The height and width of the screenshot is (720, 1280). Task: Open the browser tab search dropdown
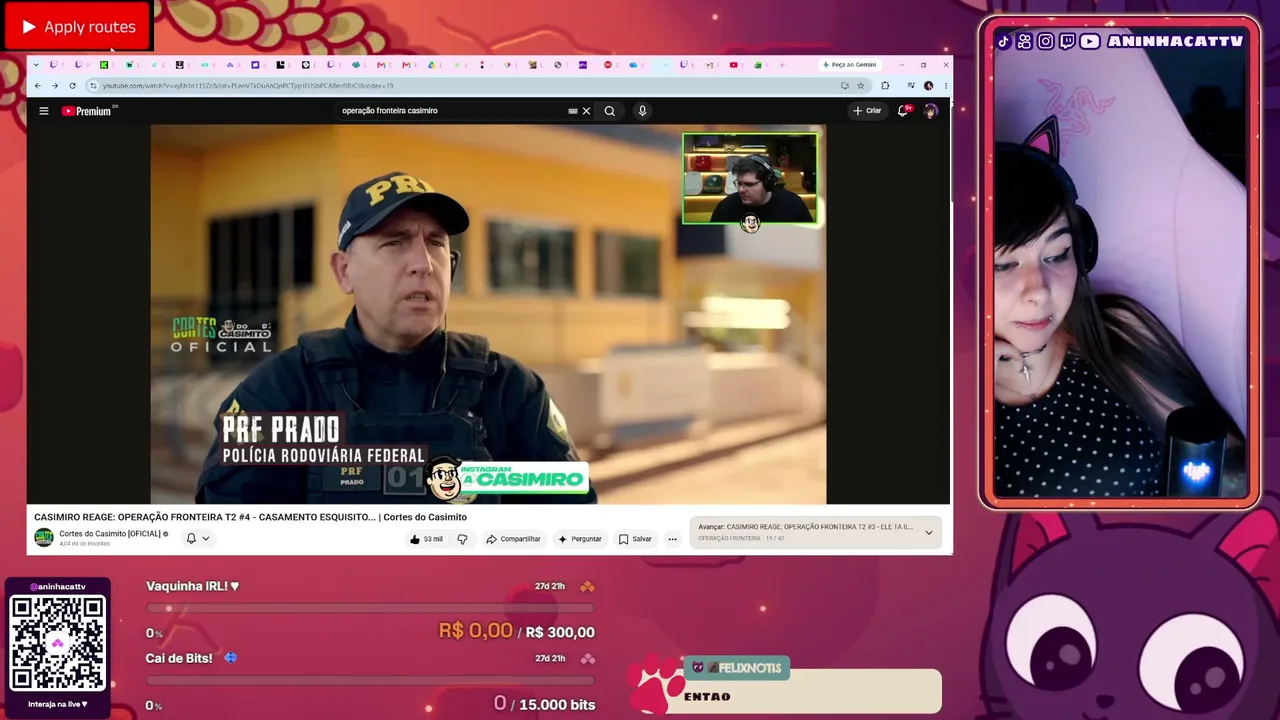coord(36,65)
